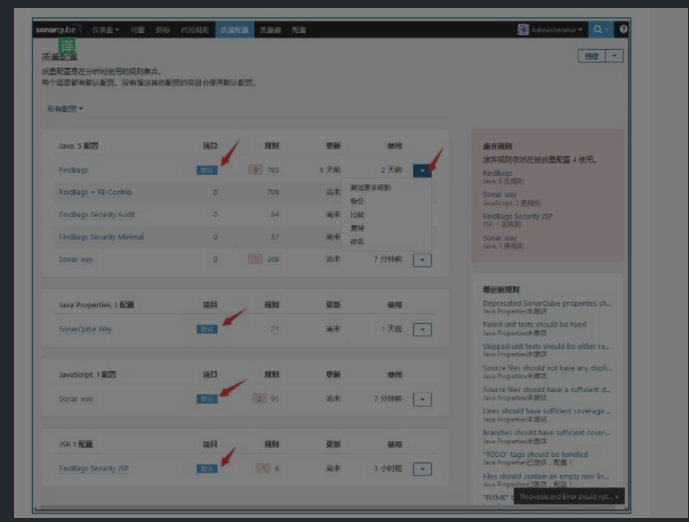Open FindBugs Security JSP in the deprecated rules panel

[518, 216]
